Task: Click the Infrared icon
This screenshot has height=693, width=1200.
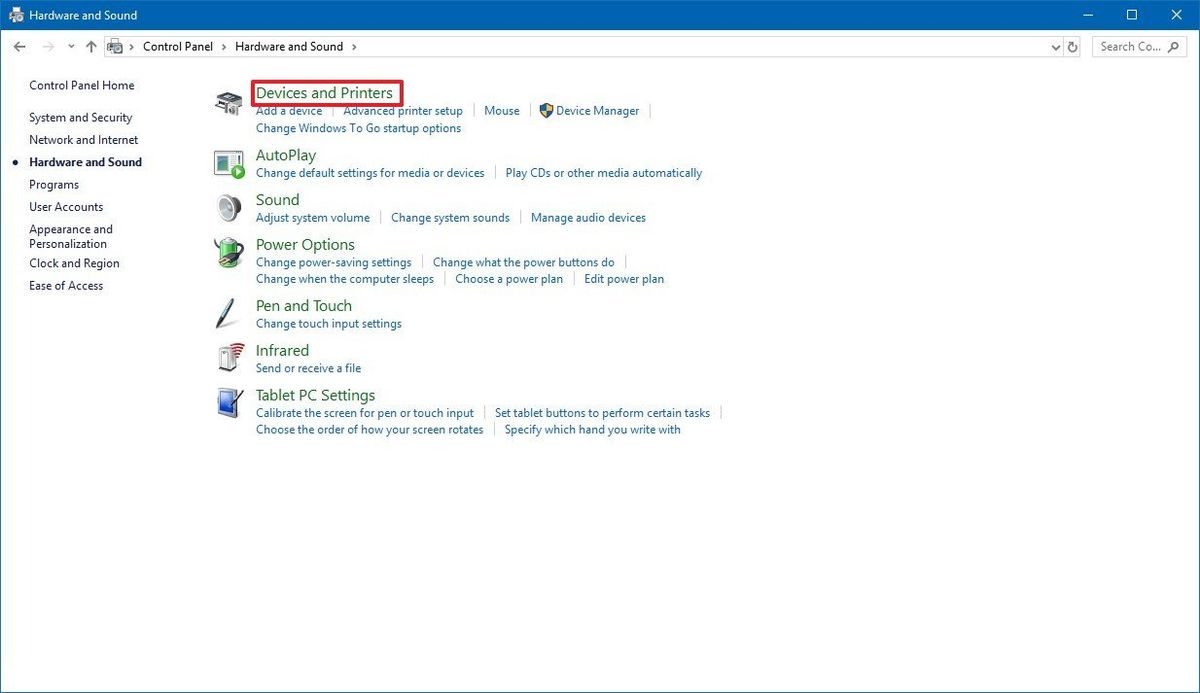Action: (228, 357)
